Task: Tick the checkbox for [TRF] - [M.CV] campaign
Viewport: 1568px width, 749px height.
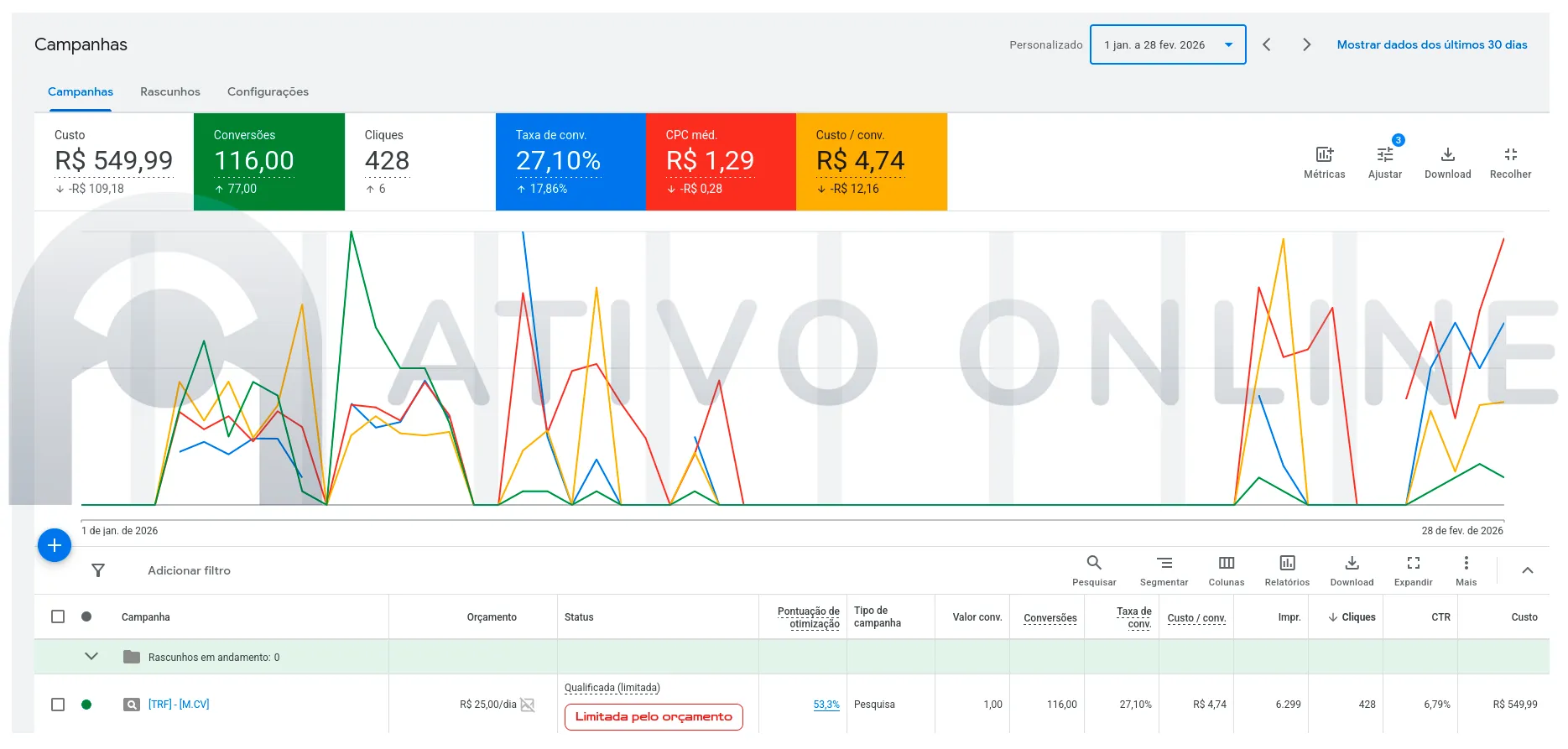Action: pos(58,705)
